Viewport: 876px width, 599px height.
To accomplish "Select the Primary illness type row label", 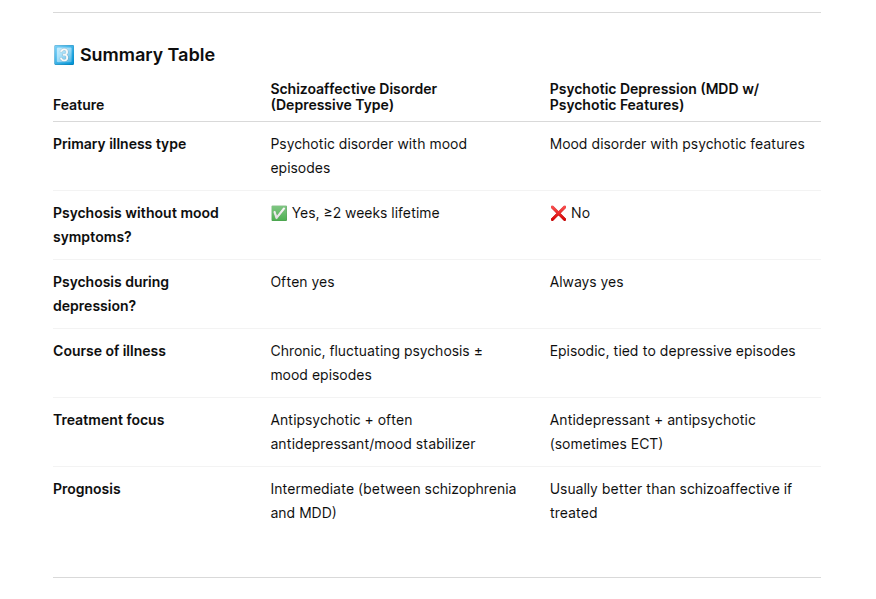I will pos(119,144).
